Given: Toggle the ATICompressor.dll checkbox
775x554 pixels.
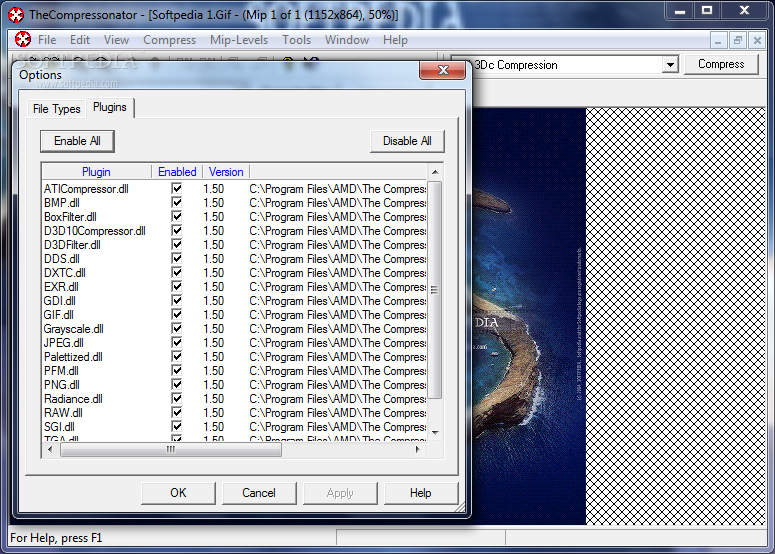Looking at the screenshot, I should click(x=176, y=188).
